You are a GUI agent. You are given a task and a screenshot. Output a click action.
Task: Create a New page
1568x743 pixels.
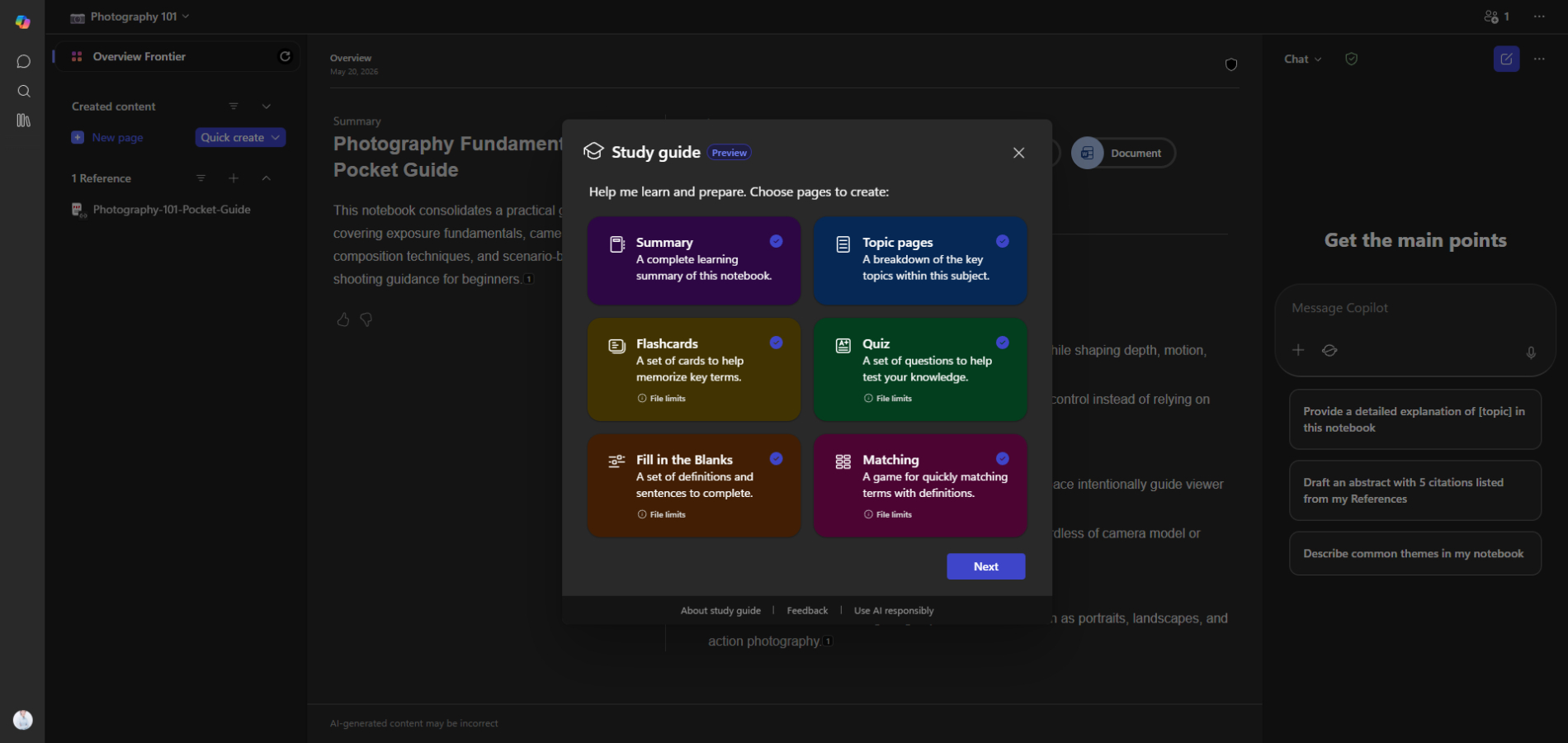[108, 138]
